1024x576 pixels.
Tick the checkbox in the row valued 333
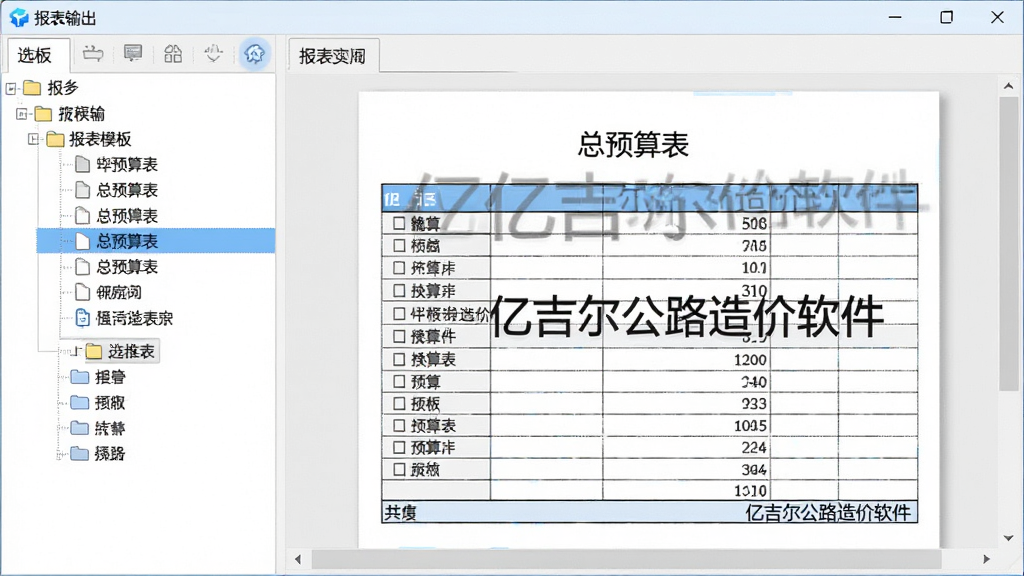pos(399,404)
